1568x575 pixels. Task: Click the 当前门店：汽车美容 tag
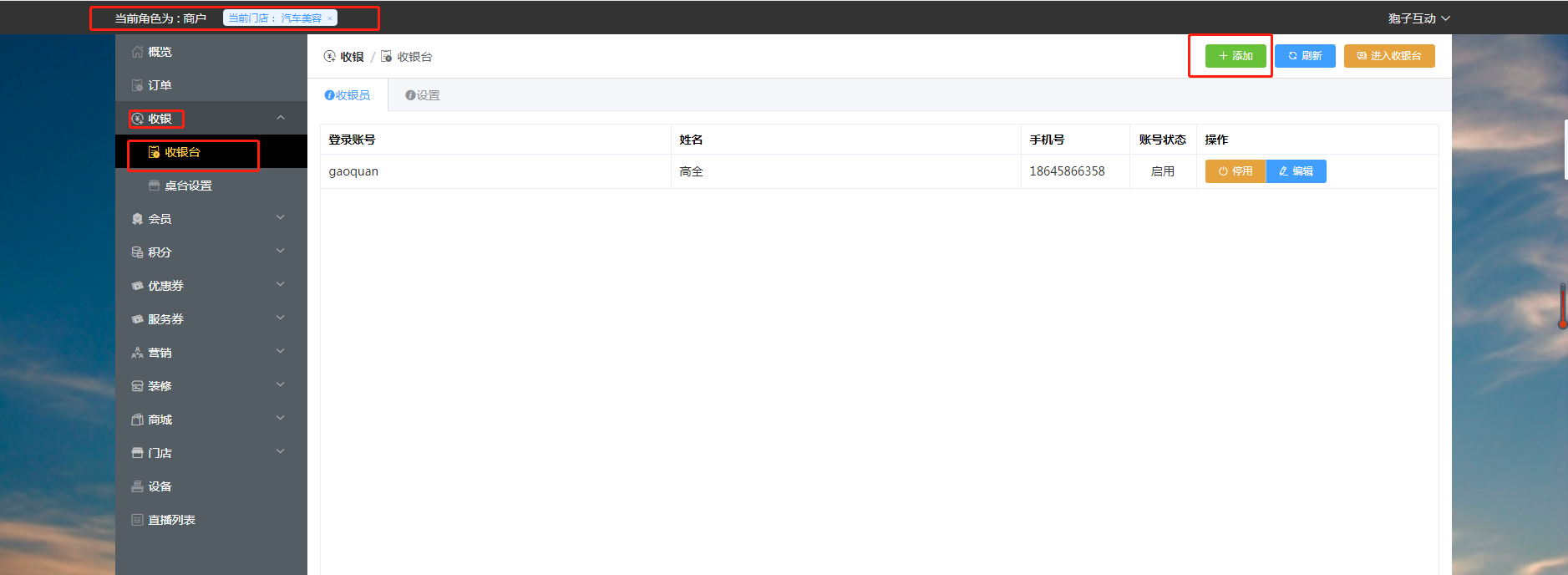(x=281, y=18)
